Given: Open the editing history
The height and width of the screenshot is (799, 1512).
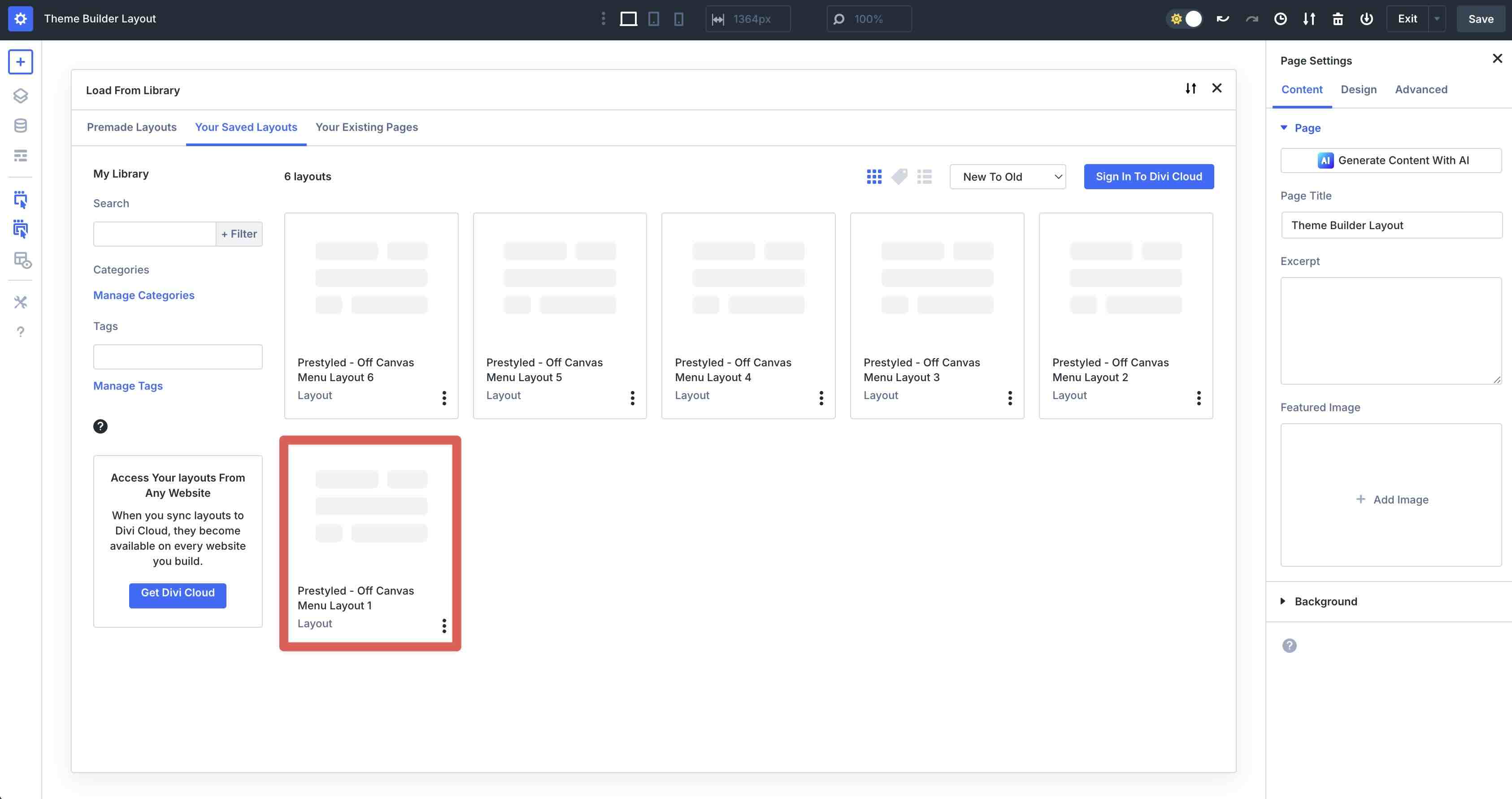Looking at the screenshot, I should click(x=1280, y=18).
